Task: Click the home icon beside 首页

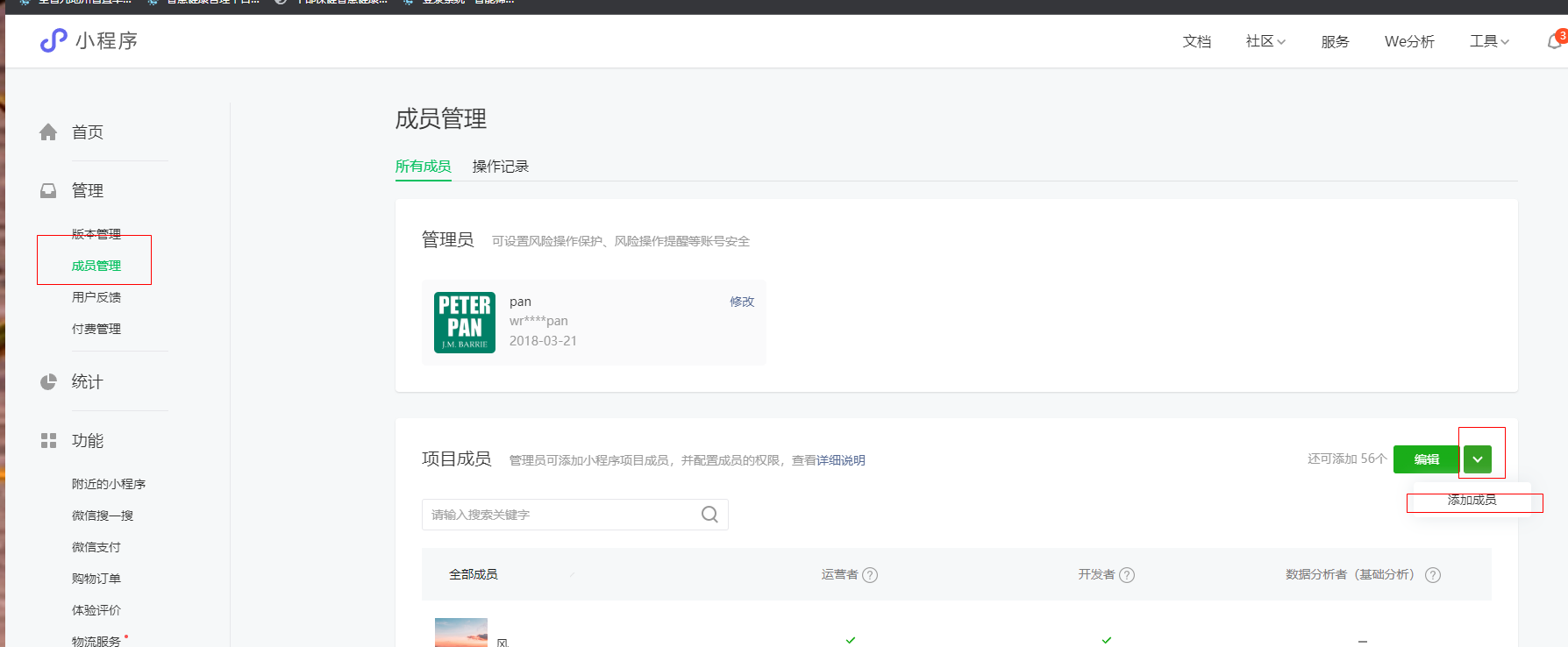Action: [x=48, y=132]
